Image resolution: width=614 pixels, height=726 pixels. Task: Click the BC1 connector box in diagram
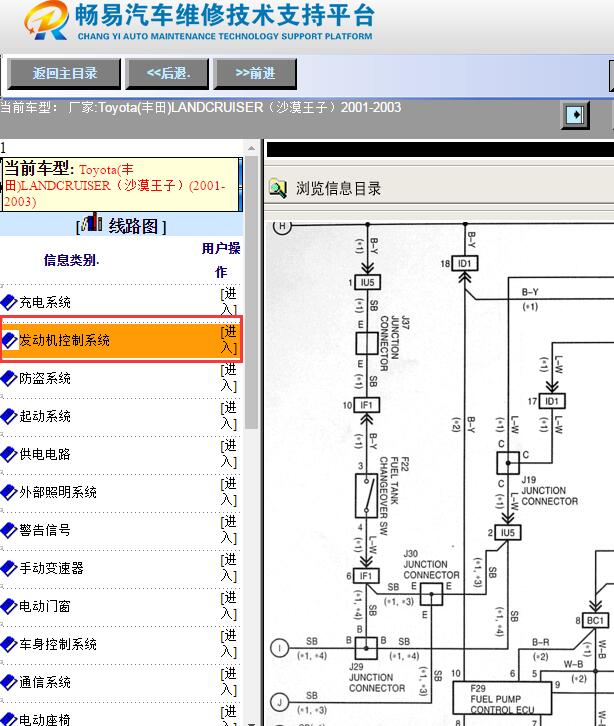pos(595,620)
